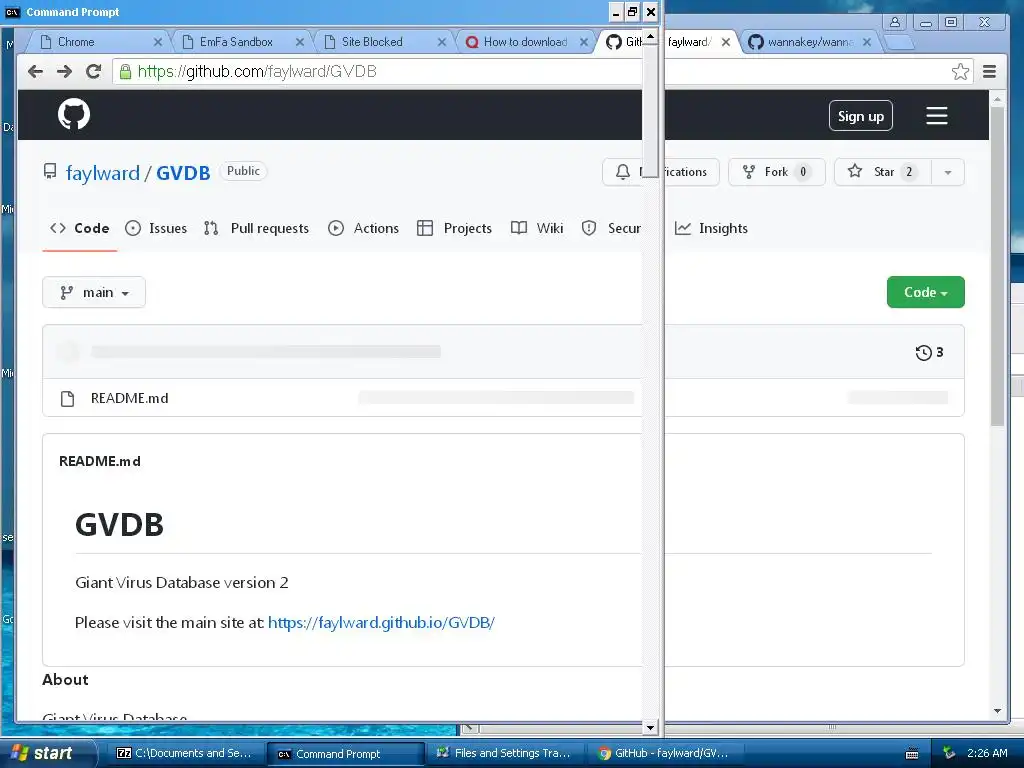Open the Chrome user profile icon
The width and height of the screenshot is (1024, 768).
(x=895, y=22)
